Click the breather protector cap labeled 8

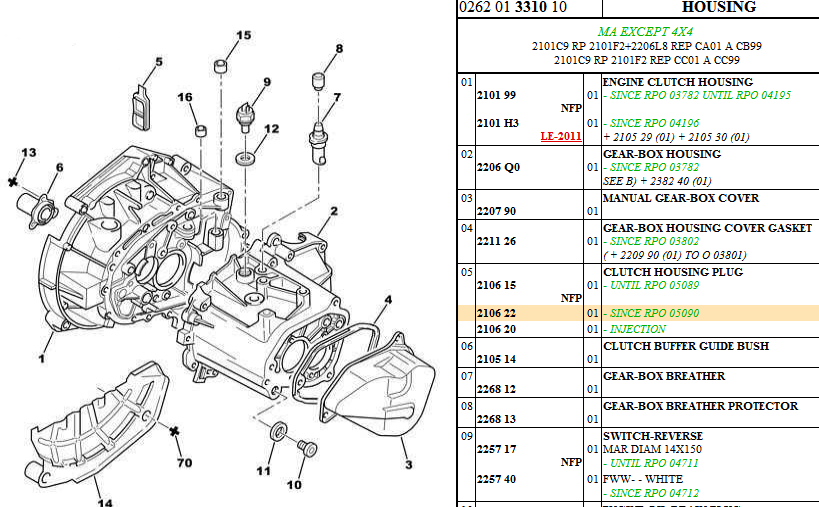click(320, 80)
